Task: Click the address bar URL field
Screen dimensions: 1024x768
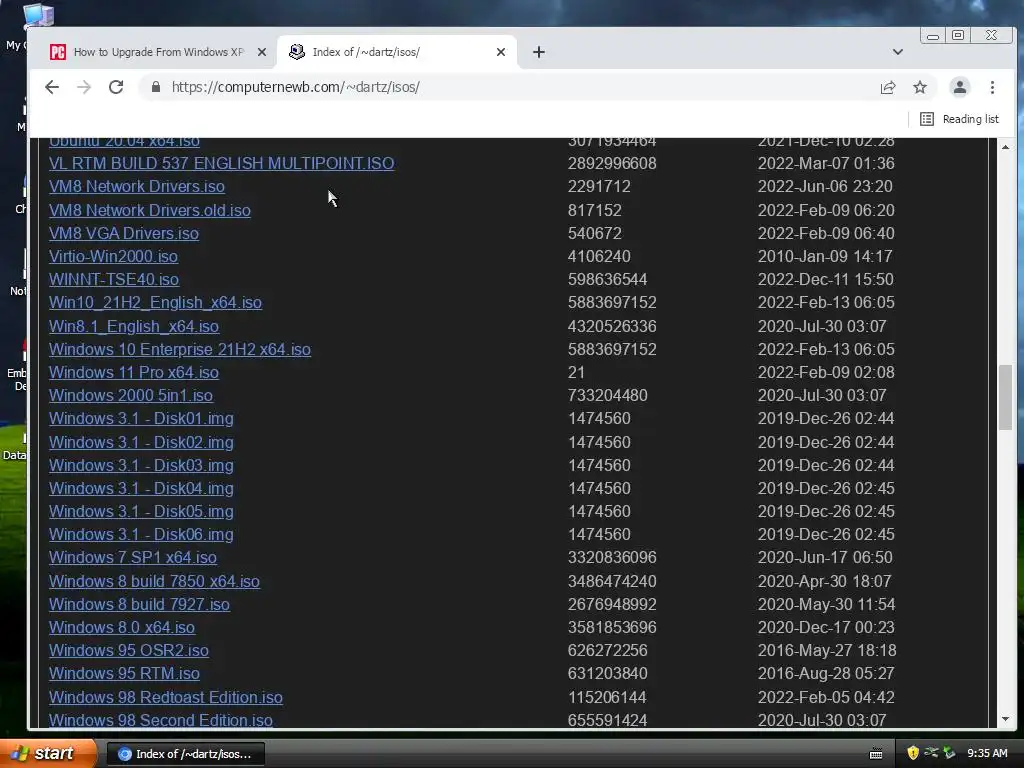Action: point(295,87)
